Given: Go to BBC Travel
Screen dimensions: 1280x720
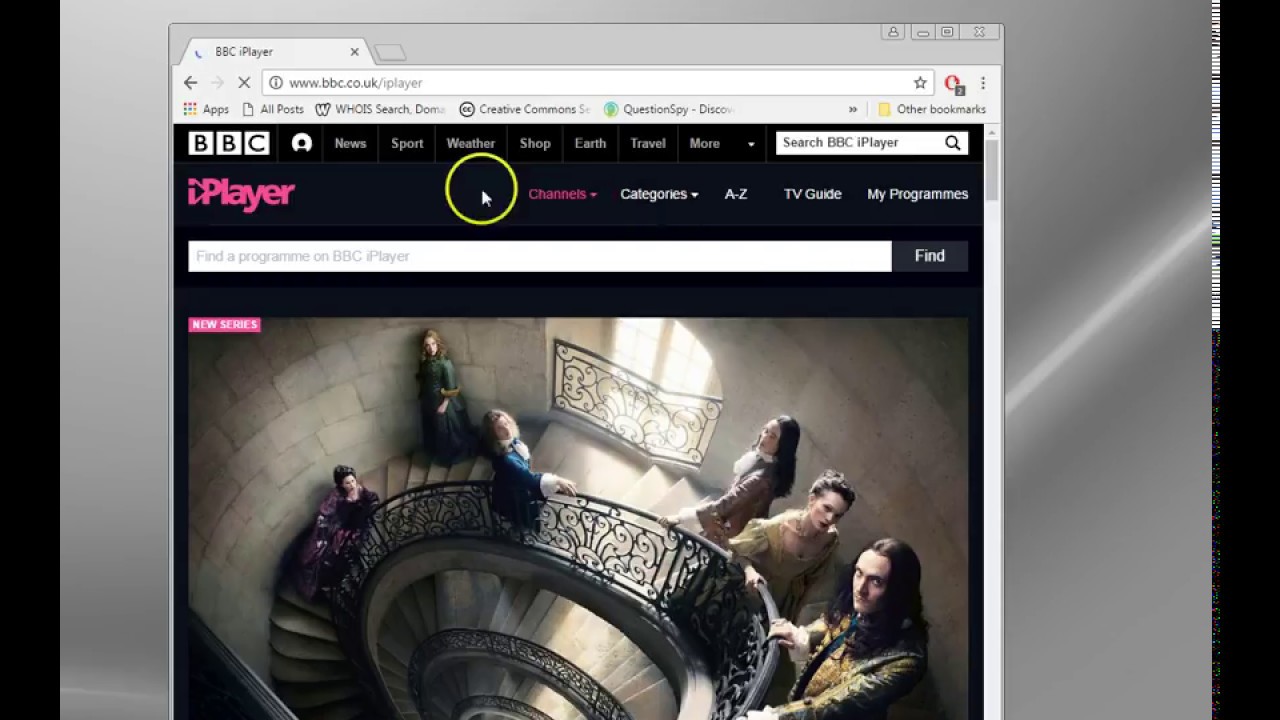Looking at the screenshot, I should tap(648, 143).
